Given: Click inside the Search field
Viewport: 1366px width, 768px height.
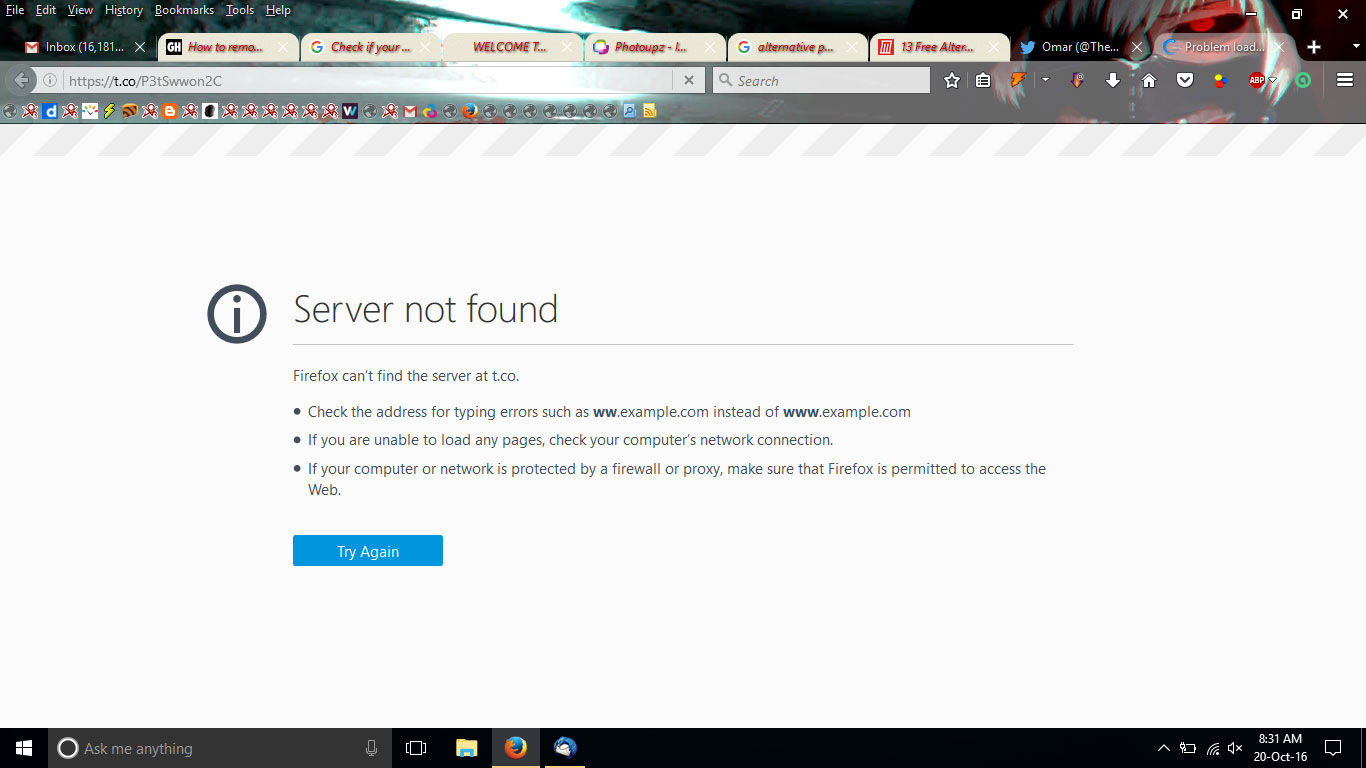Looking at the screenshot, I should point(820,80).
